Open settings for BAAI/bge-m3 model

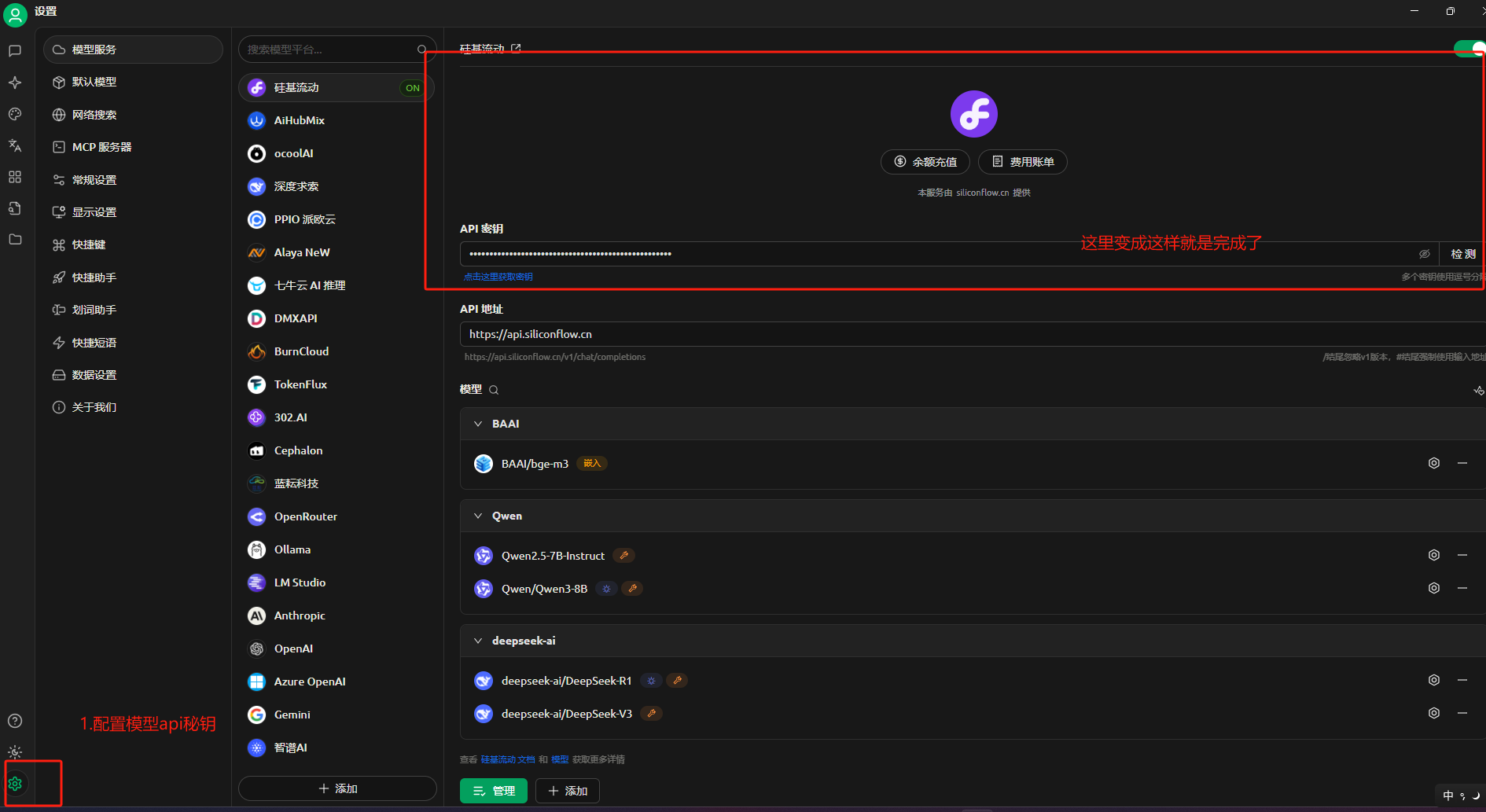(1434, 463)
